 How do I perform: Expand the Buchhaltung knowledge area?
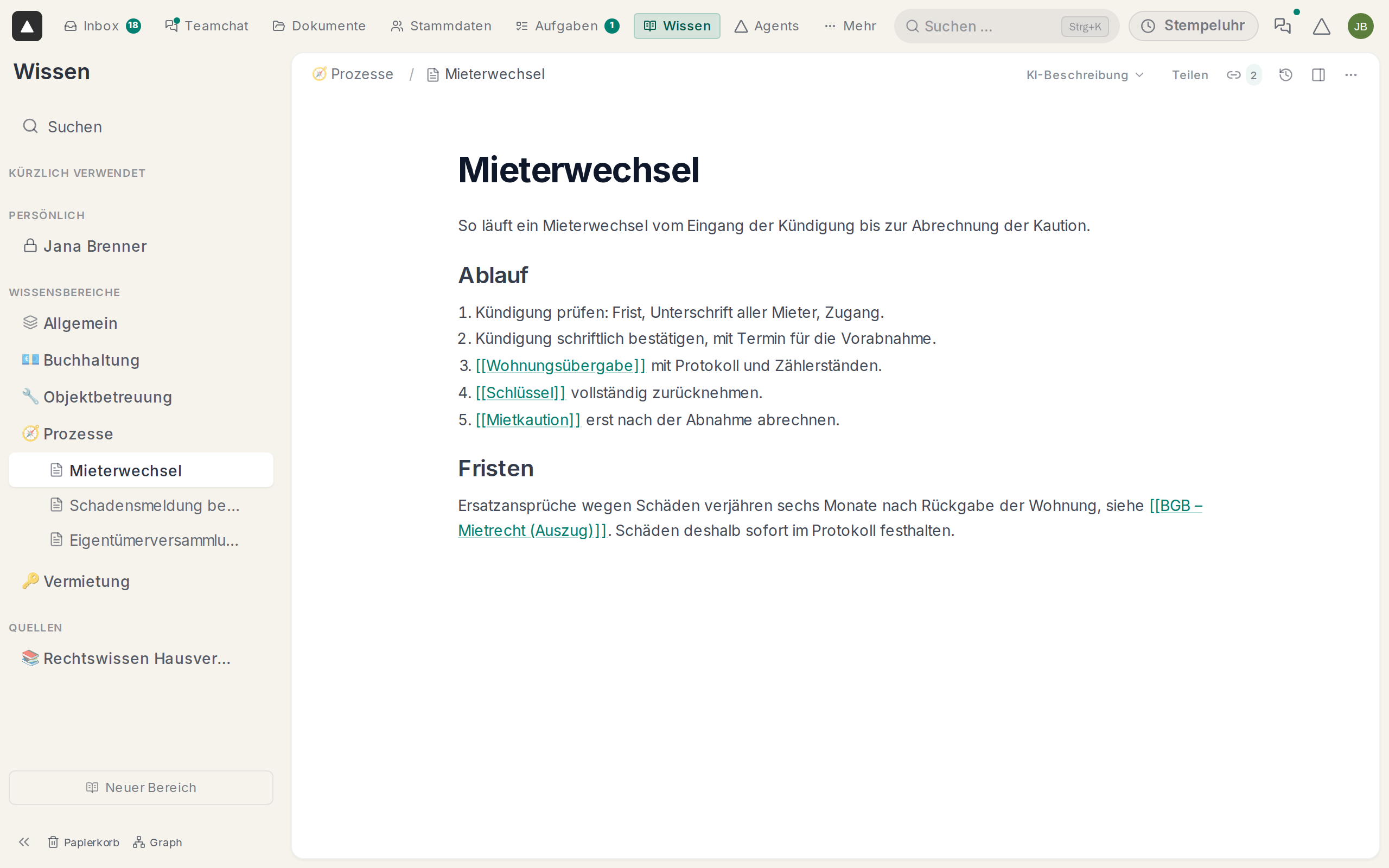click(x=141, y=360)
